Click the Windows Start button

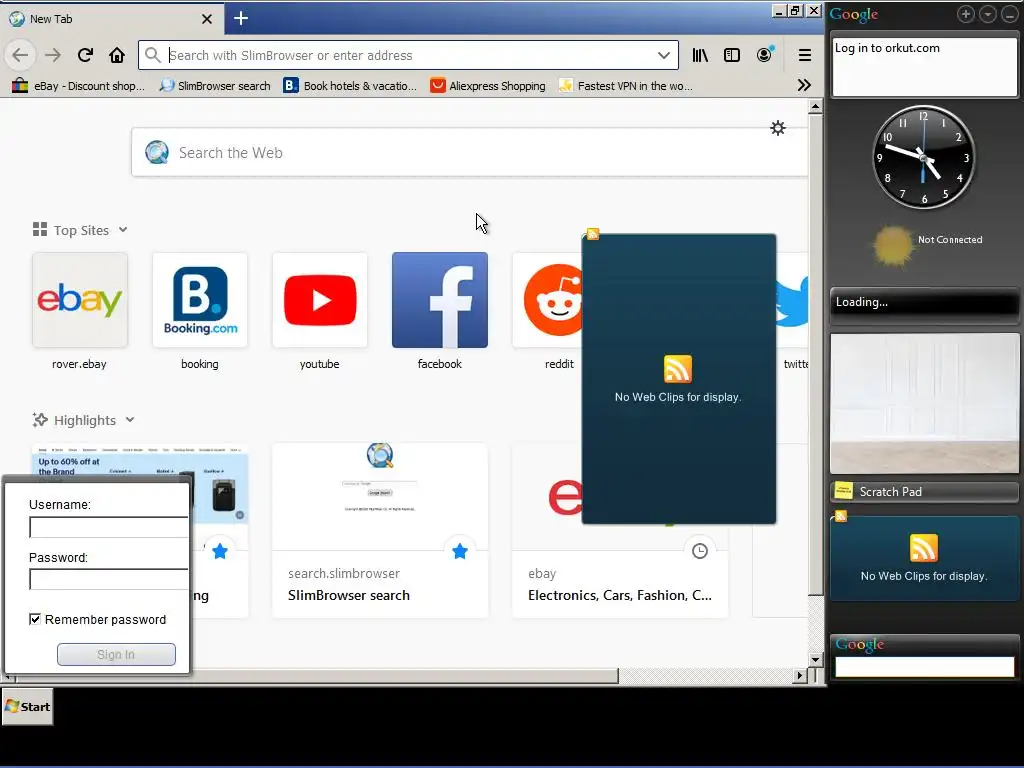pos(27,707)
